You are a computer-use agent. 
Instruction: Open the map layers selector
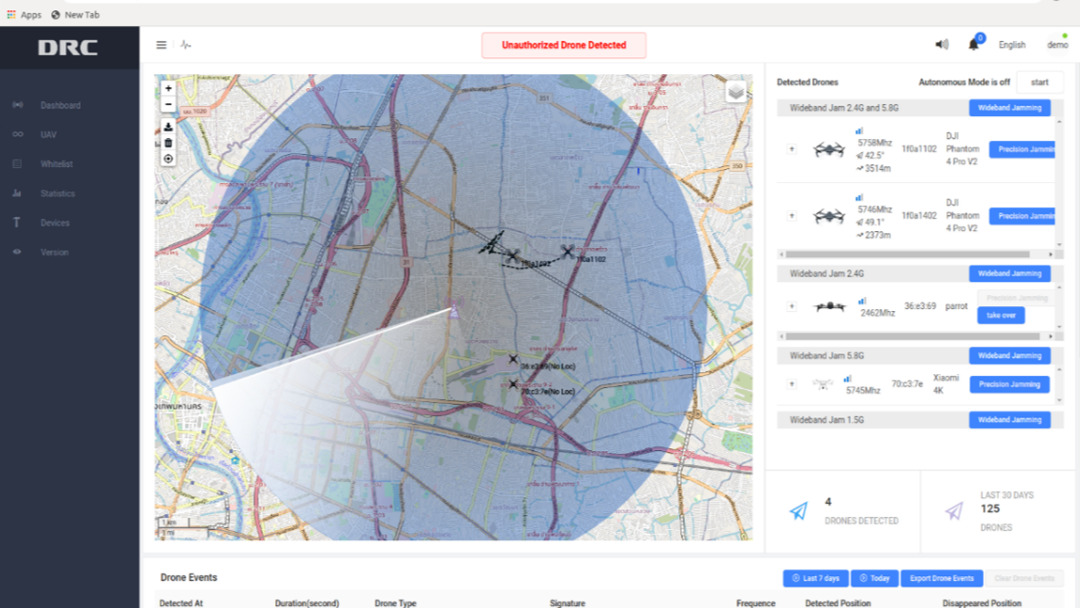[x=736, y=92]
